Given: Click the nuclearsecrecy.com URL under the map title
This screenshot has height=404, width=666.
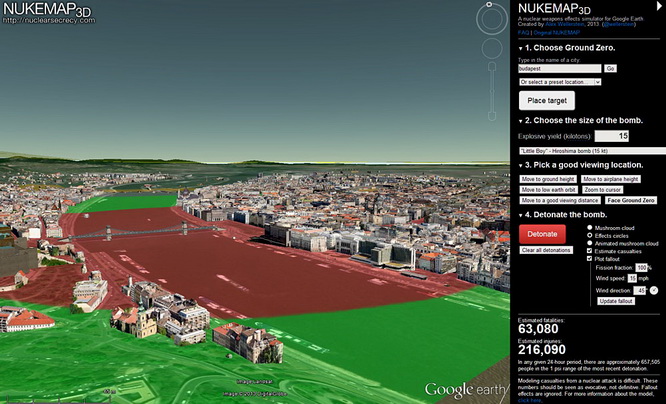Looking at the screenshot, I should [48, 20].
